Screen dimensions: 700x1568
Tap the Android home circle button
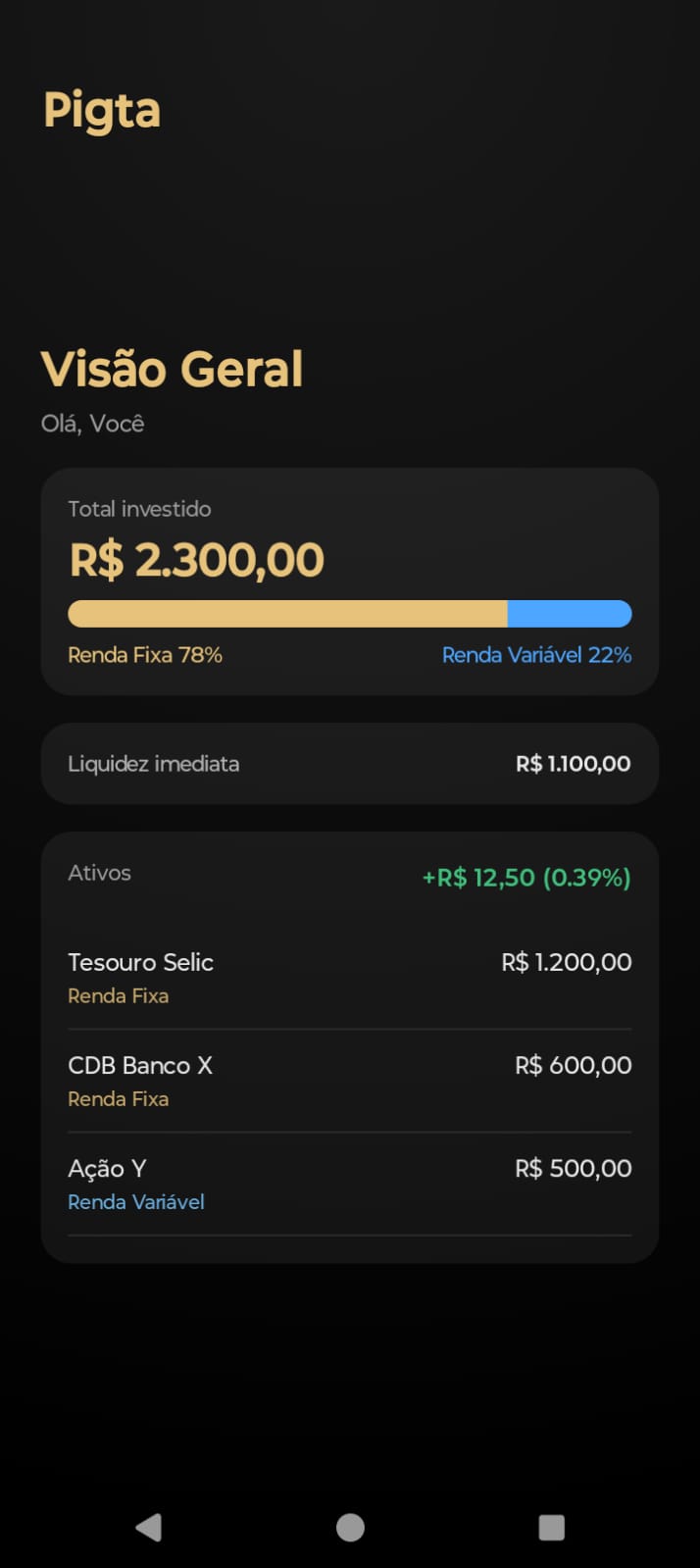[350, 1526]
